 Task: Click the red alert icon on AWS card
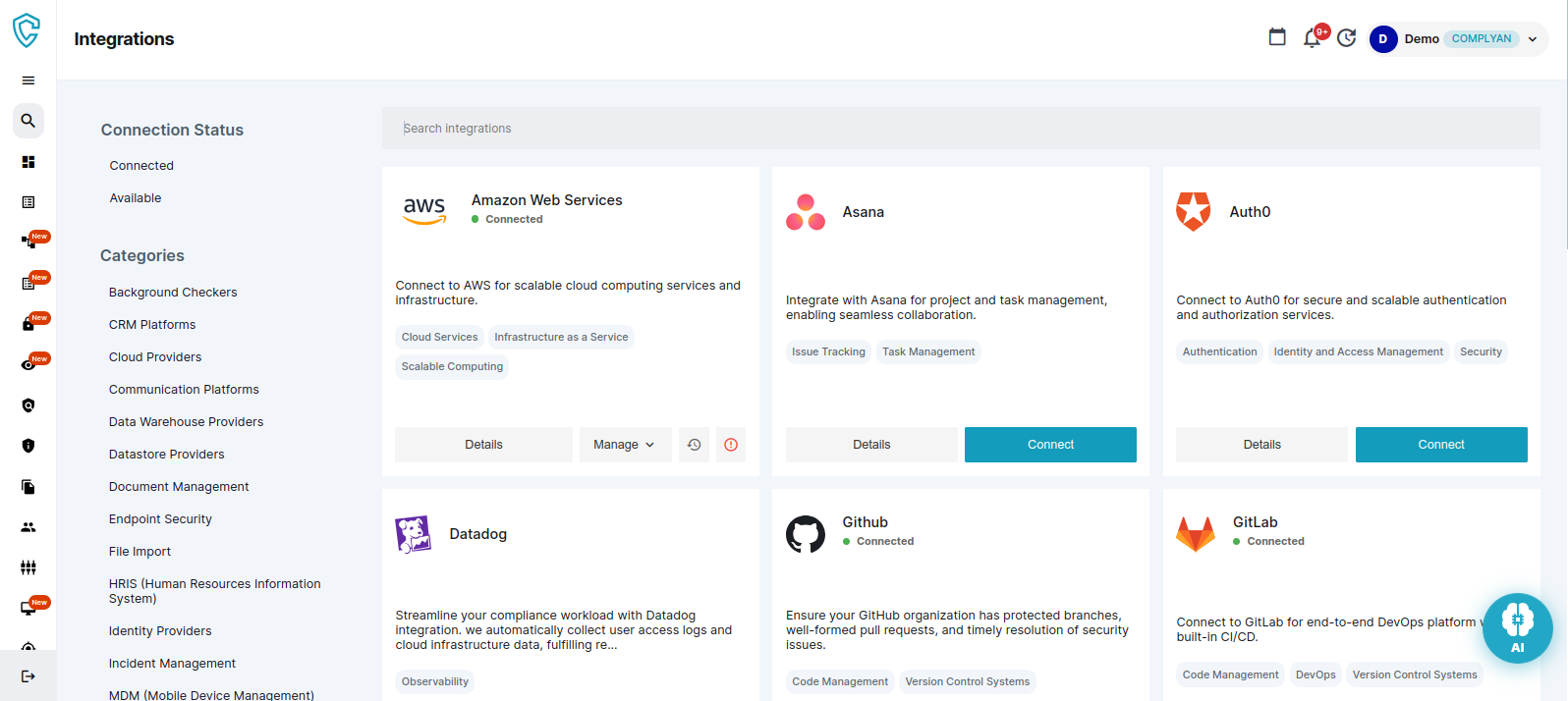pos(731,445)
